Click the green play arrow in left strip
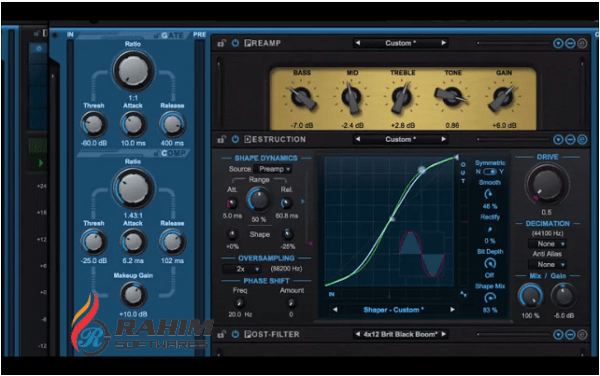The height and width of the screenshot is (376, 600). tap(41, 163)
